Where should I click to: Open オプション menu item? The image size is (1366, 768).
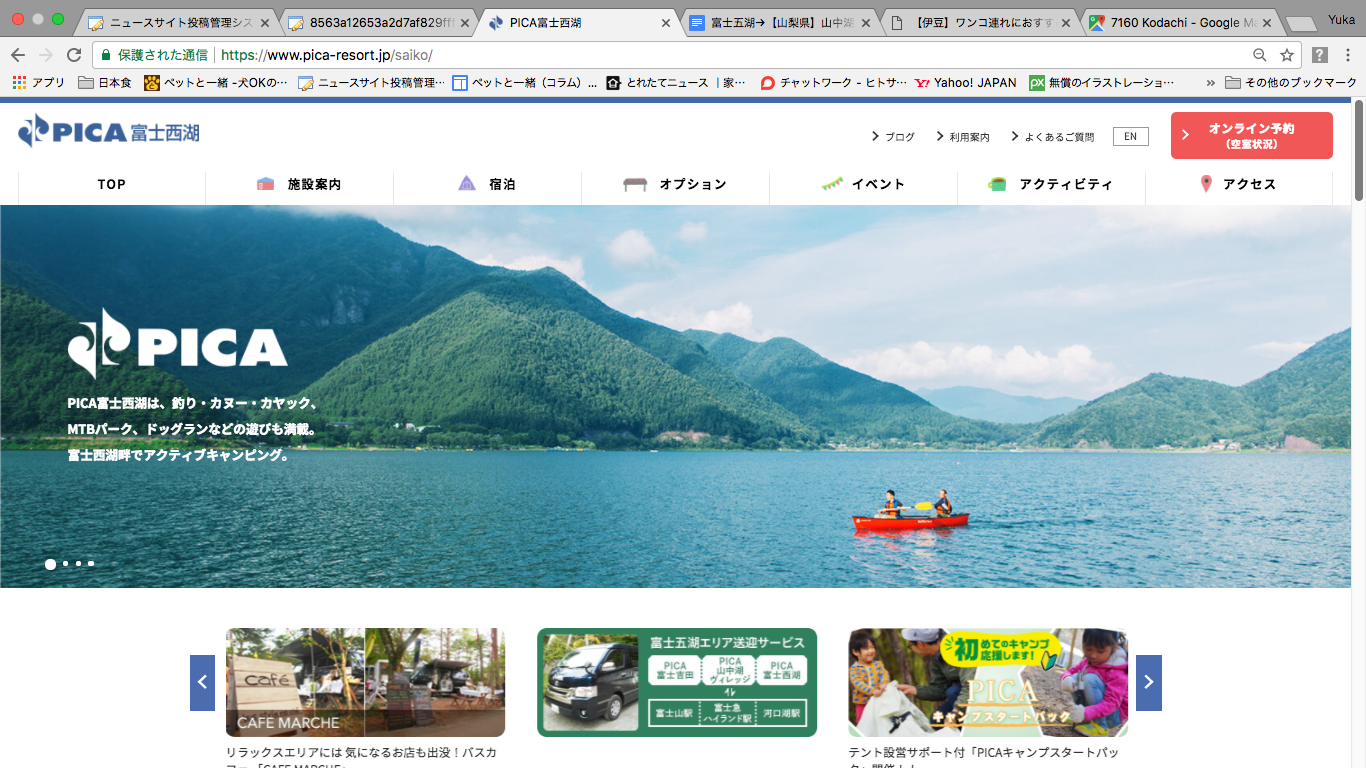click(x=675, y=184)
